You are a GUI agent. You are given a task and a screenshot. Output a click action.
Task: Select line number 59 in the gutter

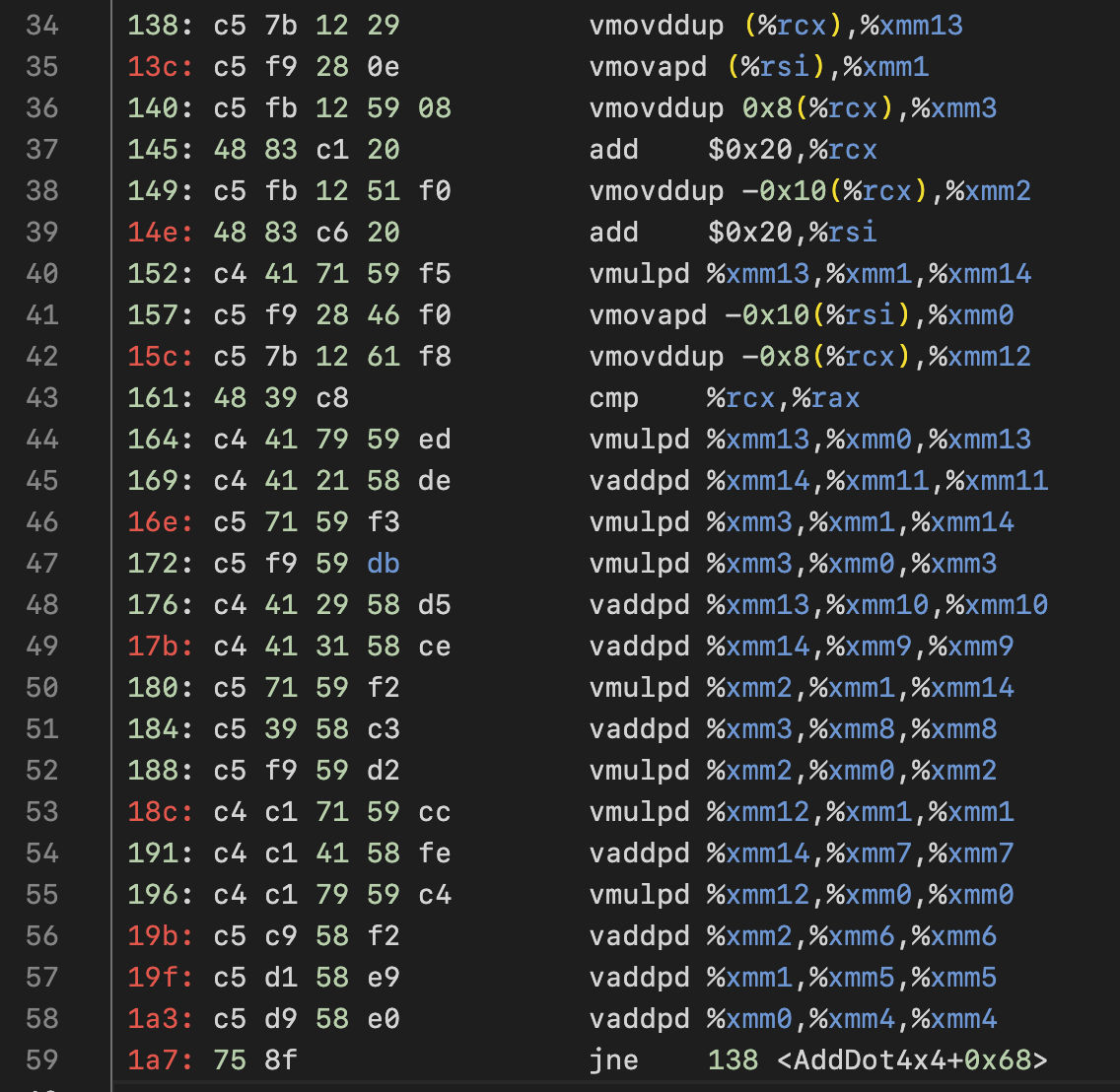[x=41, y=1059]
